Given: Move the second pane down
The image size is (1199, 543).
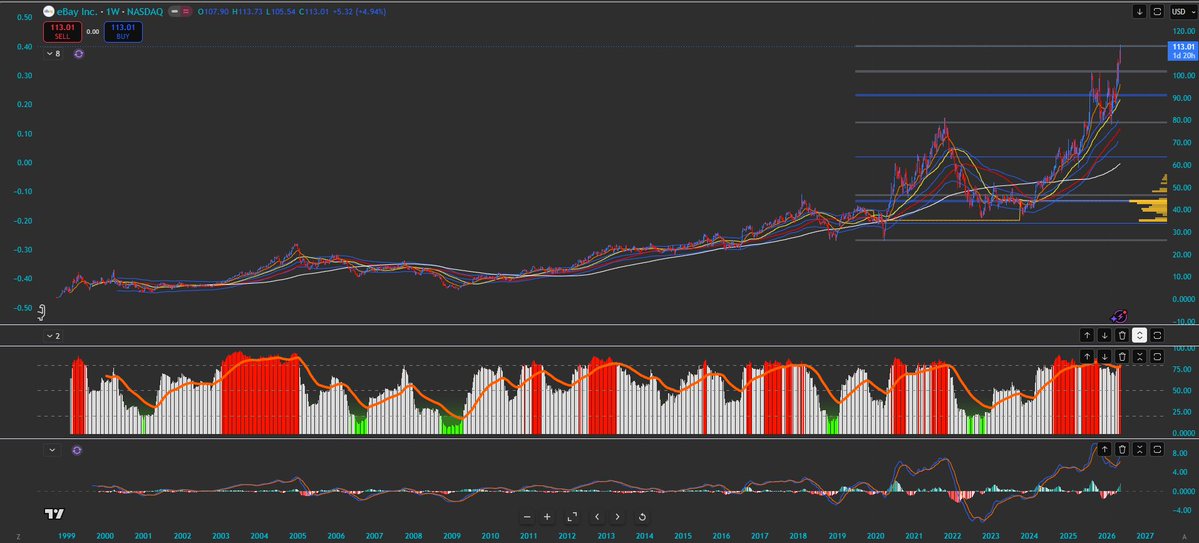Looking at the screenshot, I should (x=1104, y=335).
